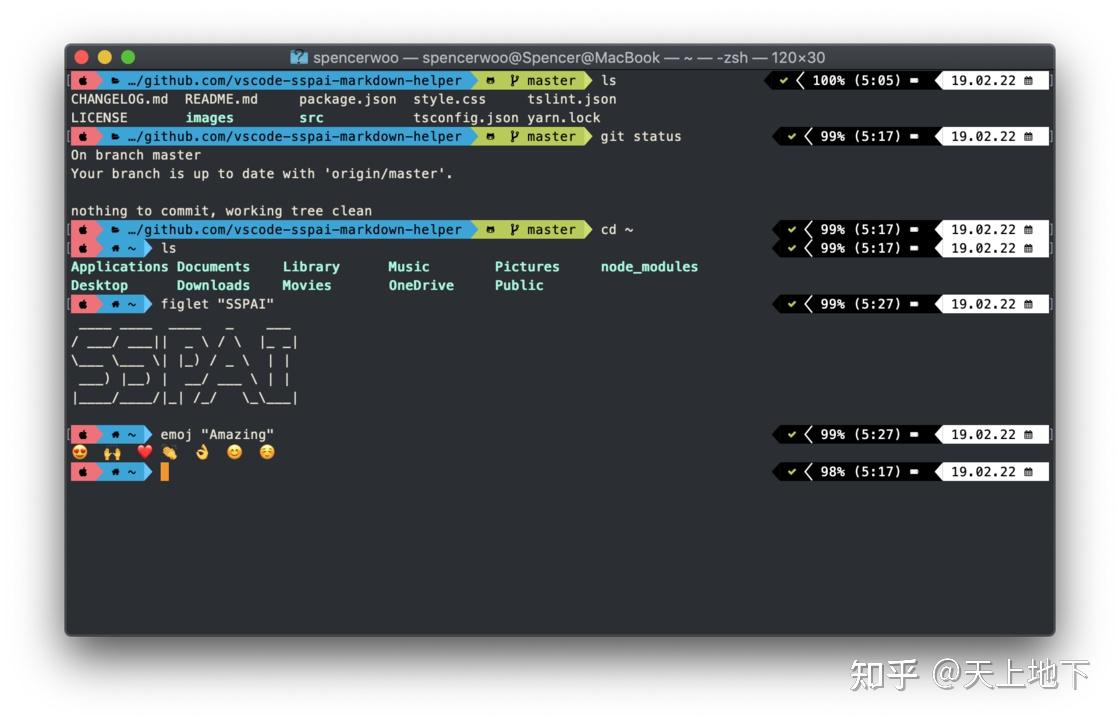Click the red heart emoji
Image resolution: width=1120 pixels, height=722 pixels.
(x=144, y=452)
